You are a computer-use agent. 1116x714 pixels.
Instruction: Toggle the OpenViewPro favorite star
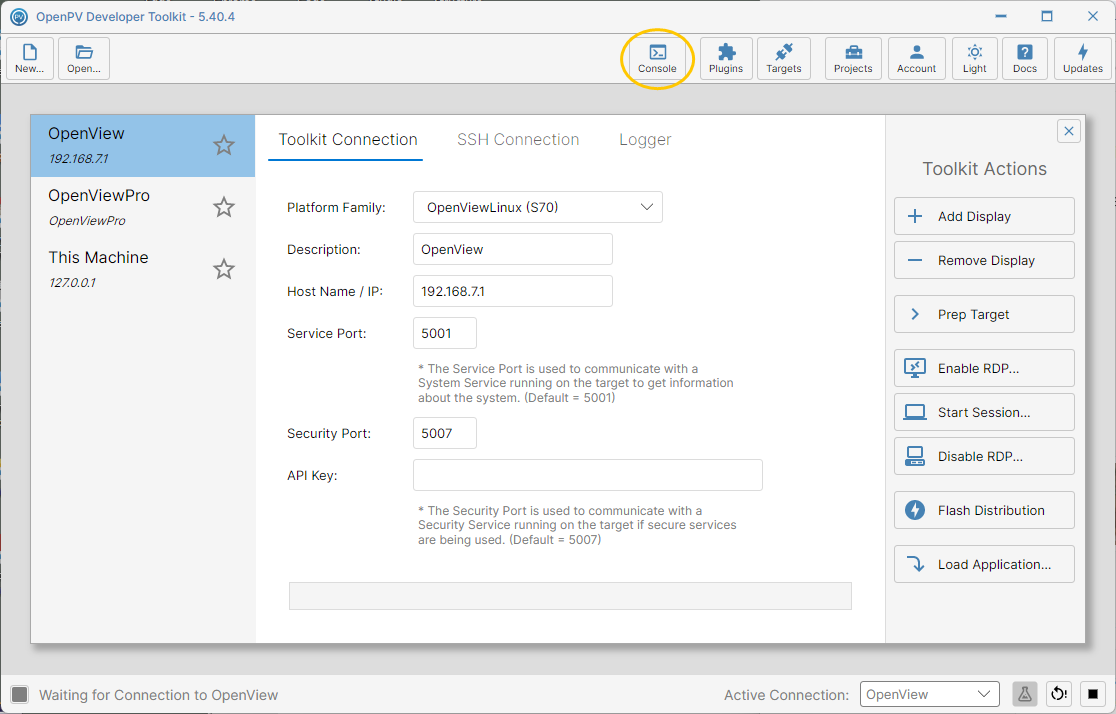pyautogui.click(x=223, y=207)
